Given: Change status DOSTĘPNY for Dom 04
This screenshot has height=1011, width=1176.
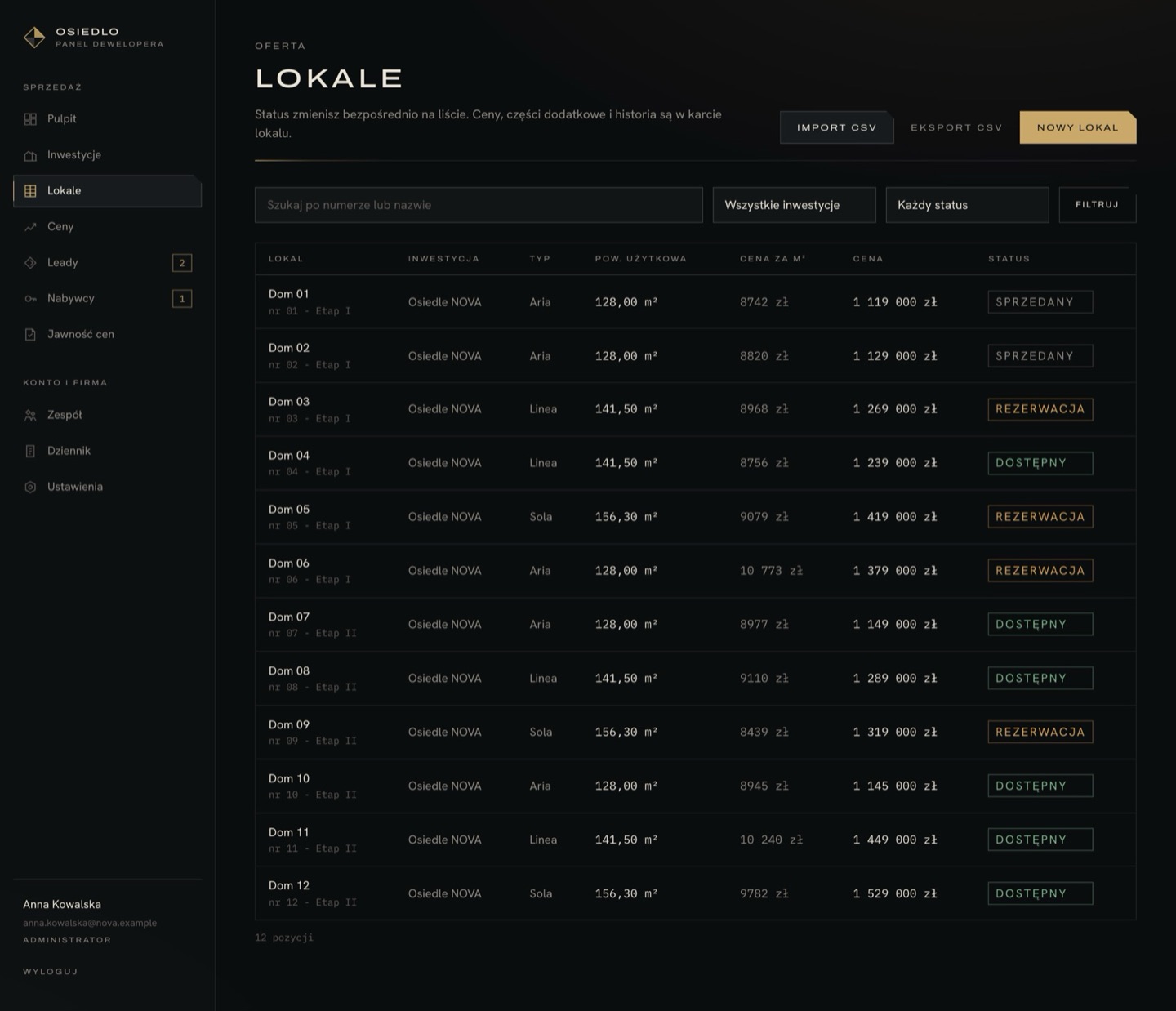Looking at the screenshot, I should 1040,463.
